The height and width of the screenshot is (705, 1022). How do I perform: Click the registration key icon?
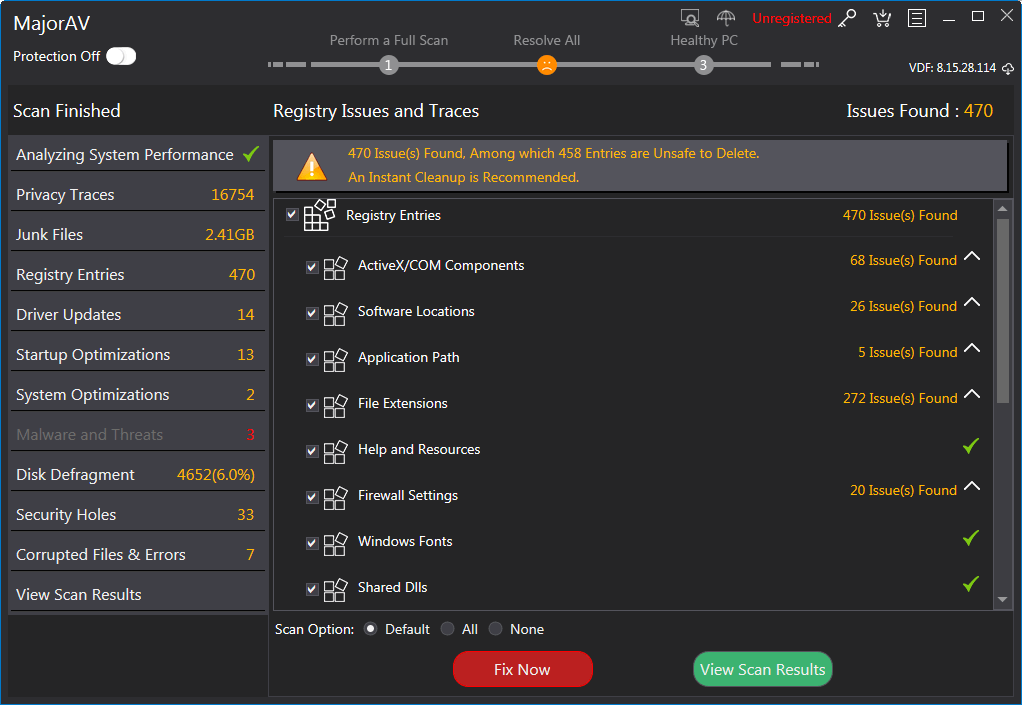point(847,18)
